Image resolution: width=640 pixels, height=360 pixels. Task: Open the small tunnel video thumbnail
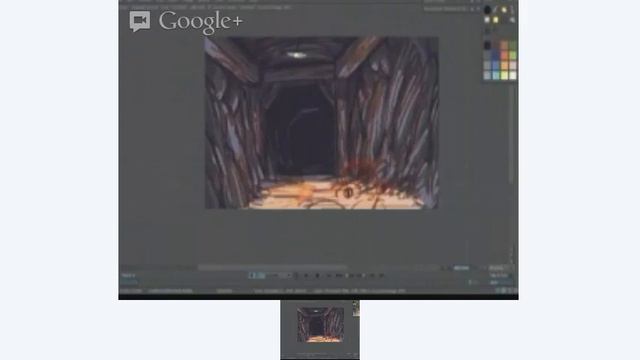pos(320,330)
